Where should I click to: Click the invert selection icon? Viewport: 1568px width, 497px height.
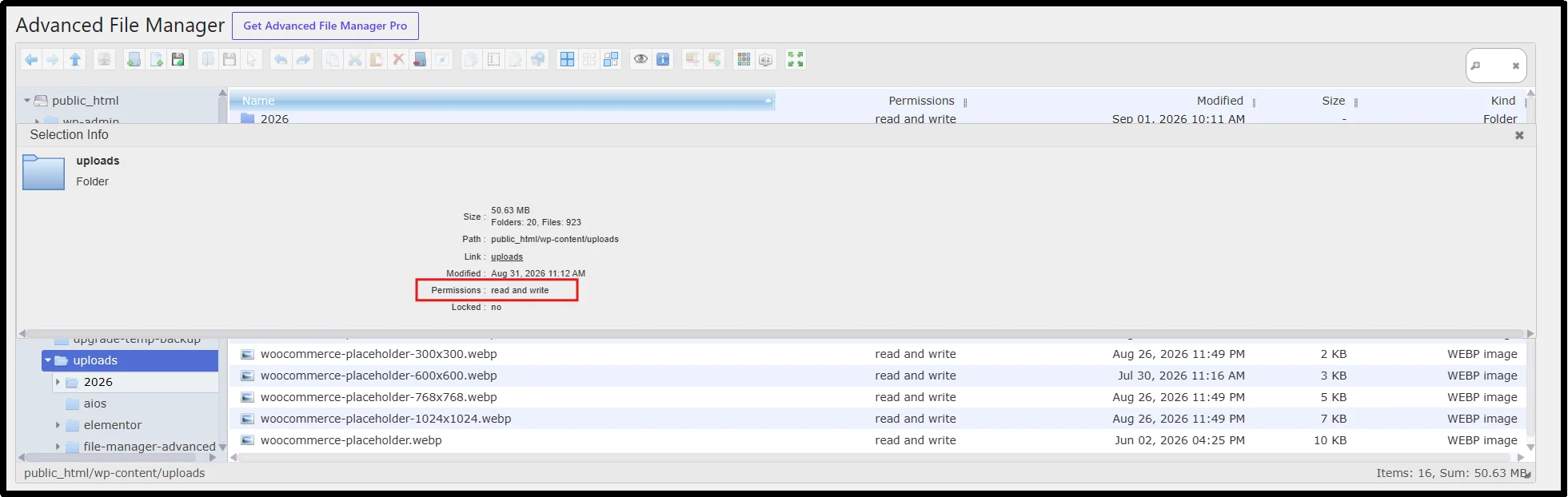click(x=611, y=59)
